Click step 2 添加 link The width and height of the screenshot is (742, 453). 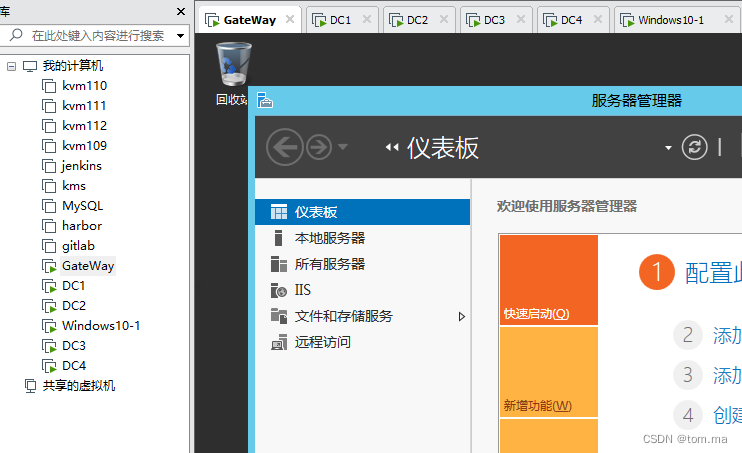point(727,336)
